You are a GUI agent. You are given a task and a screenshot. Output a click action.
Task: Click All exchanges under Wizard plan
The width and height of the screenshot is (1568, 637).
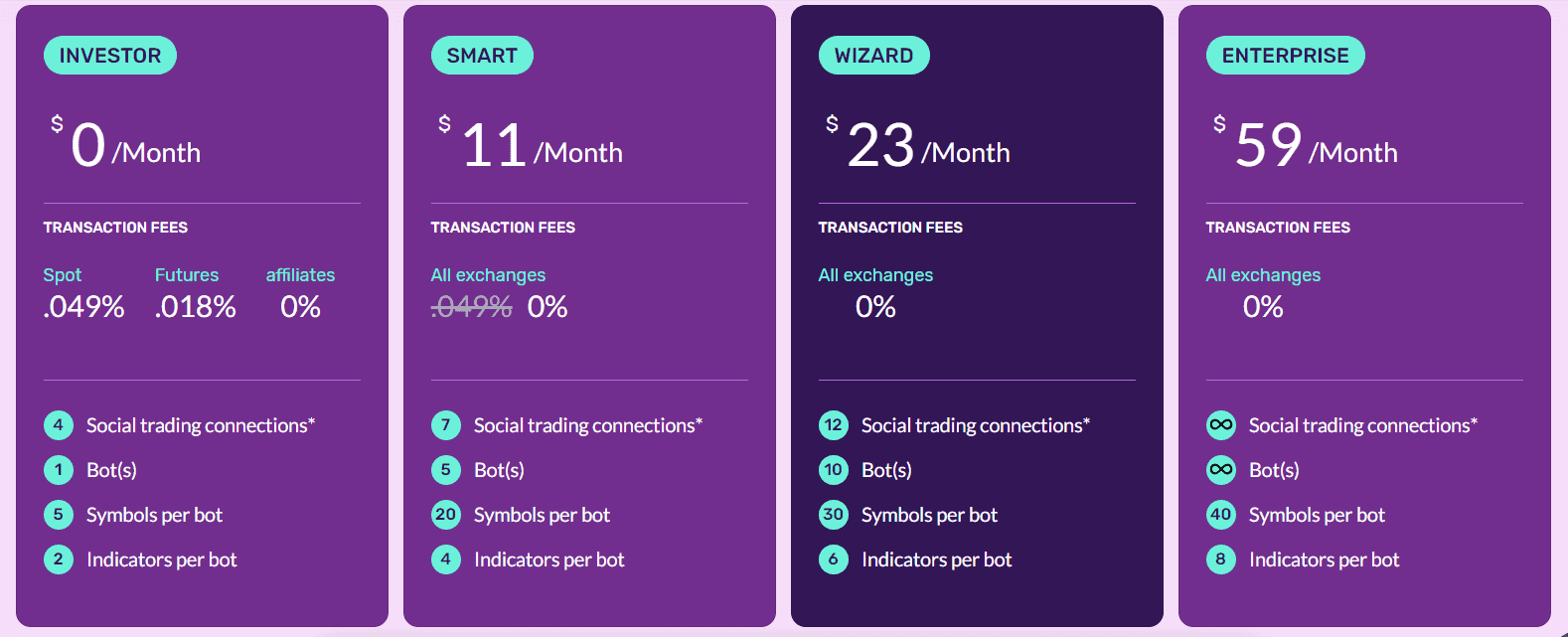(x=875, y=274)
